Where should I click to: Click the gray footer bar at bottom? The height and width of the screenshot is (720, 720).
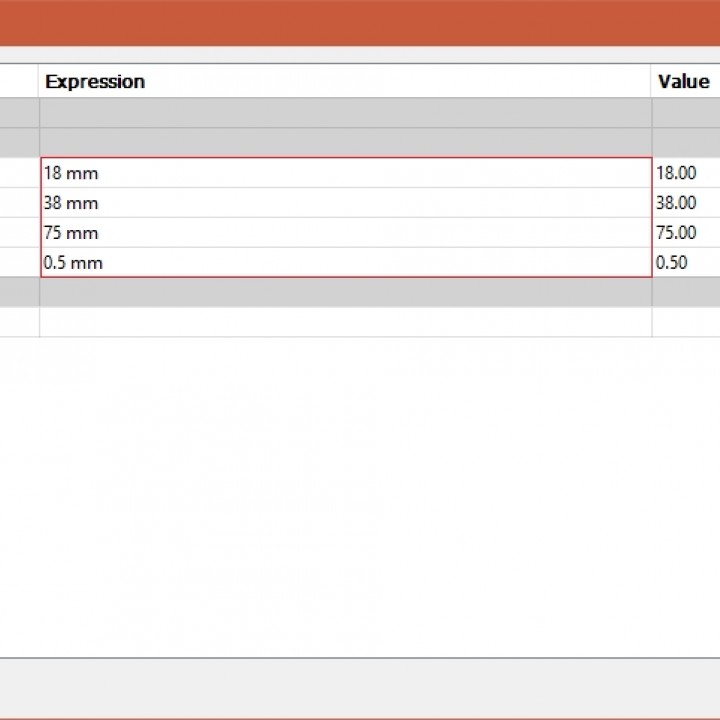(360, 687)
